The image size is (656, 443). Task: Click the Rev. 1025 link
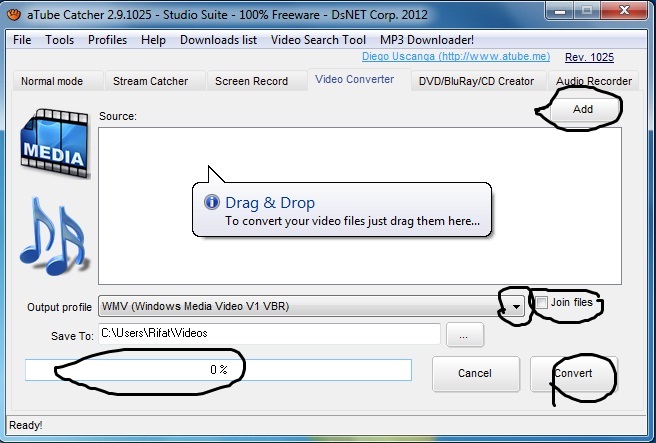(x=589, y=57)
